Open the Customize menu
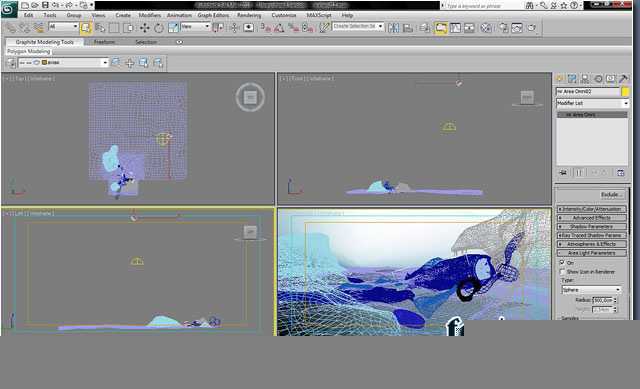 [x=284, y=15]
